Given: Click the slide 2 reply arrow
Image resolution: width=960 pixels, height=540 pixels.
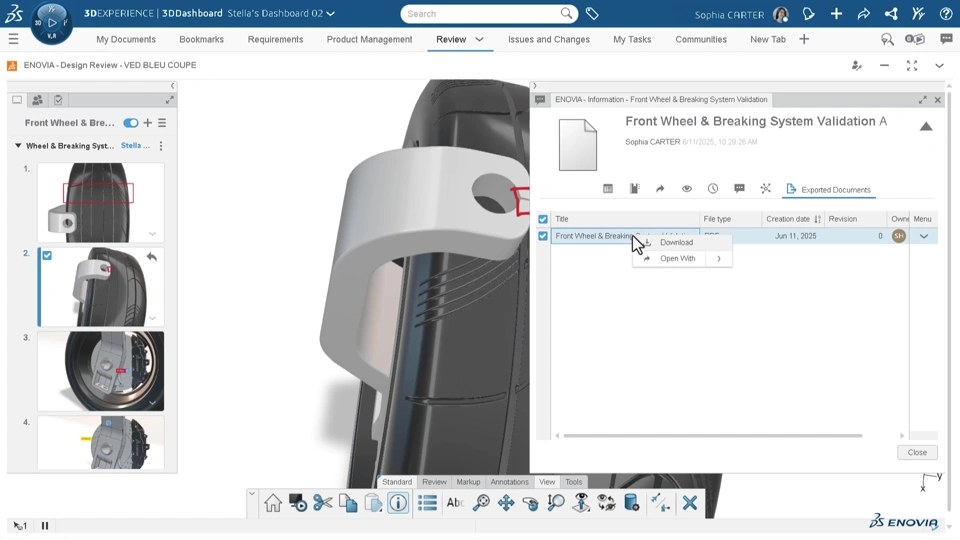Looking at the screenshot, I should click(152, 257).
